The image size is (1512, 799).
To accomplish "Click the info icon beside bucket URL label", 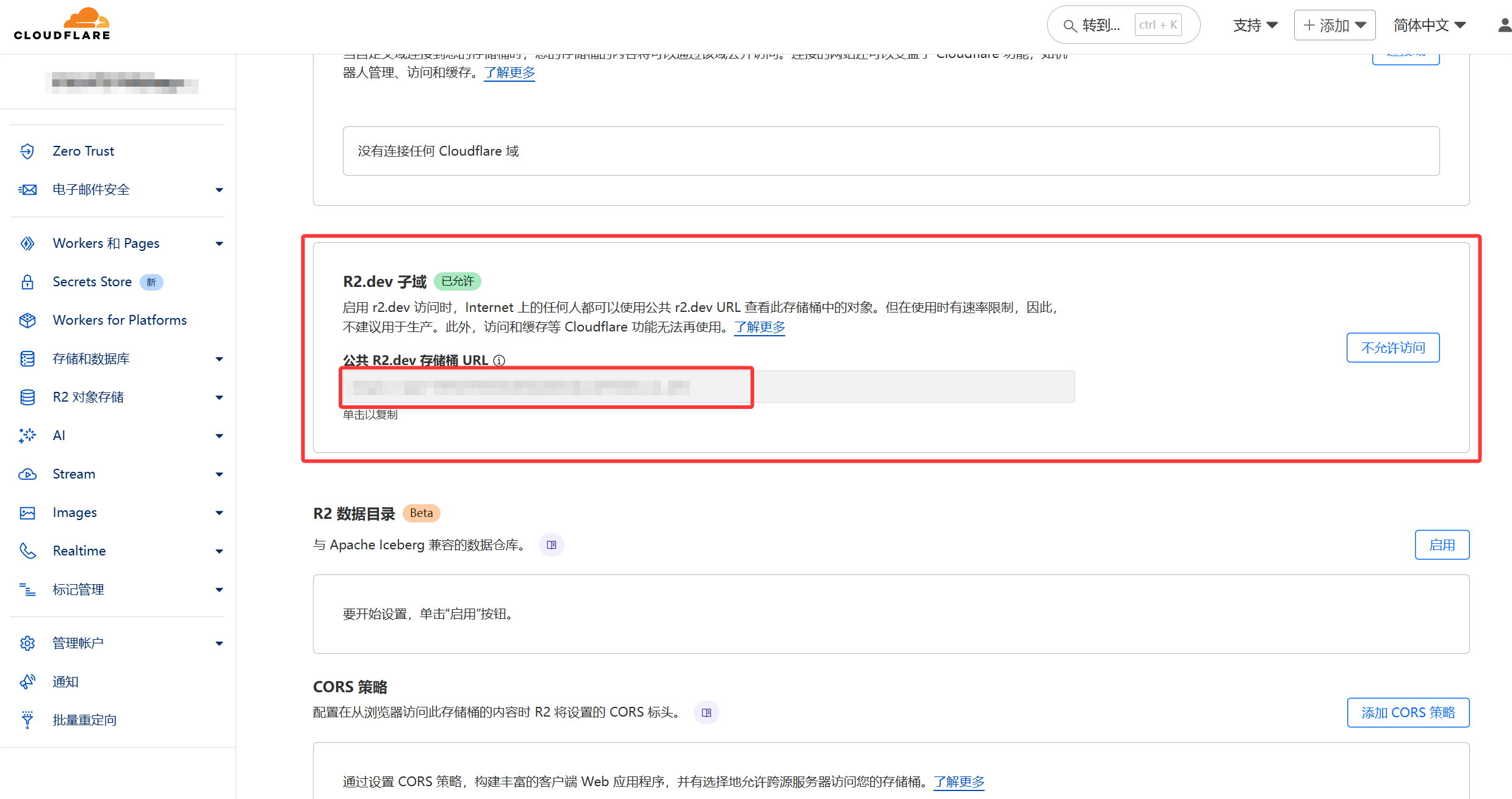I will click(499, 360).
